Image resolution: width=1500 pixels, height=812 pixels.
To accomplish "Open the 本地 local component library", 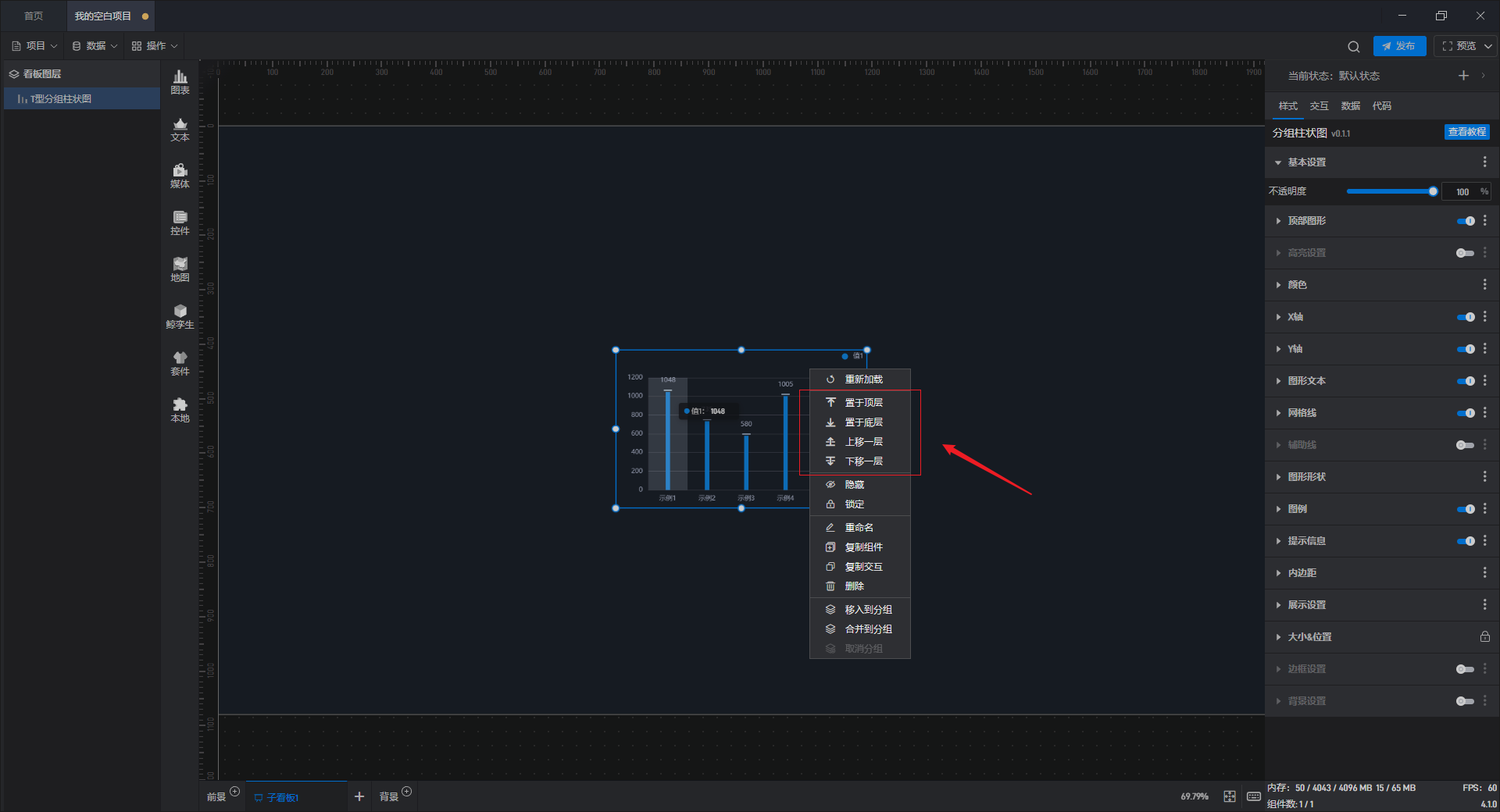I will click(x=180, y=410).
